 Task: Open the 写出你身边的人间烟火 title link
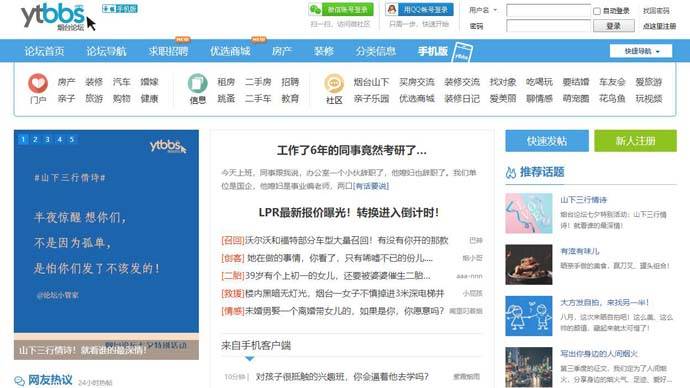[599, 354]
